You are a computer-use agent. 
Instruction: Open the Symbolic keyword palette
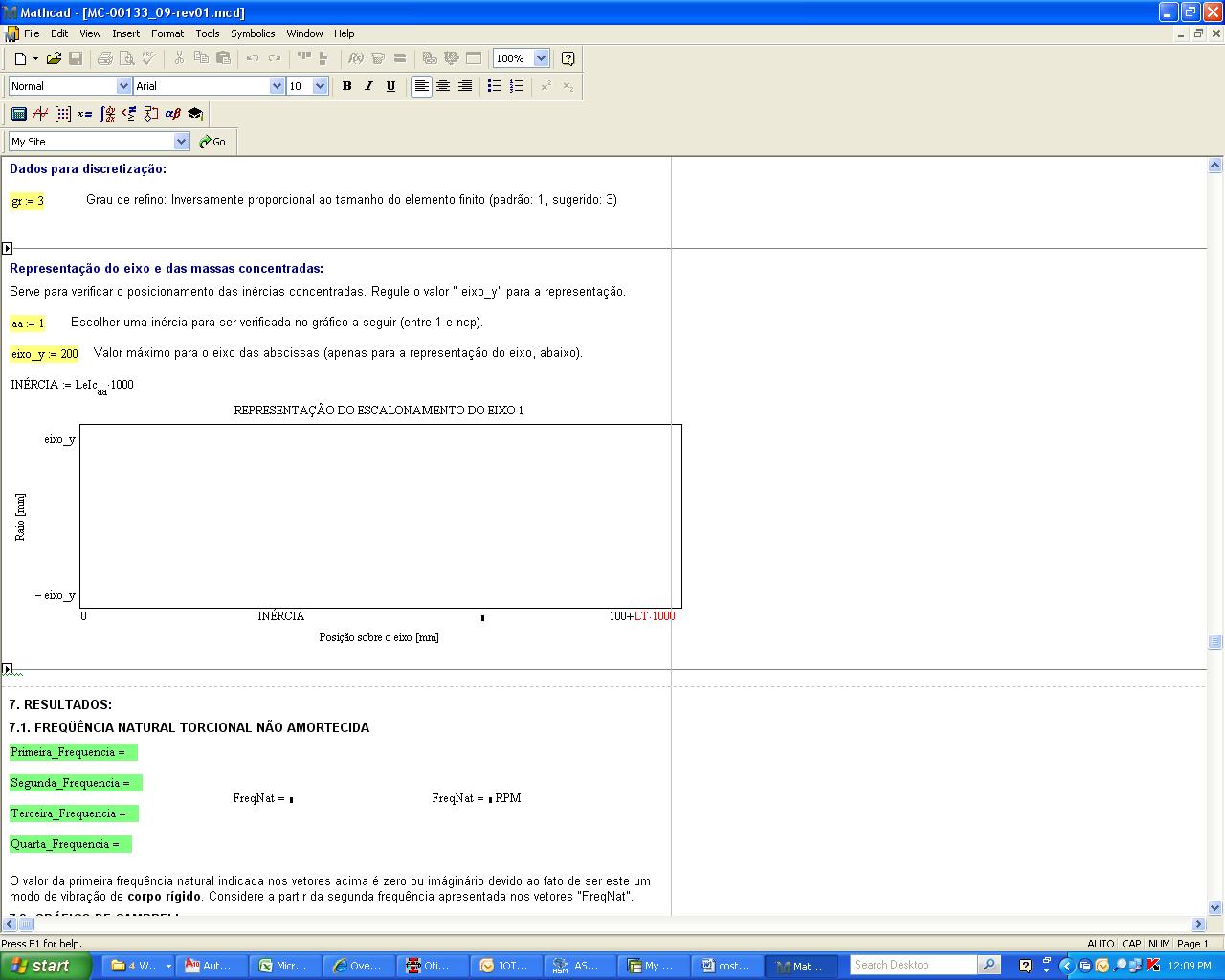(195, 114)
